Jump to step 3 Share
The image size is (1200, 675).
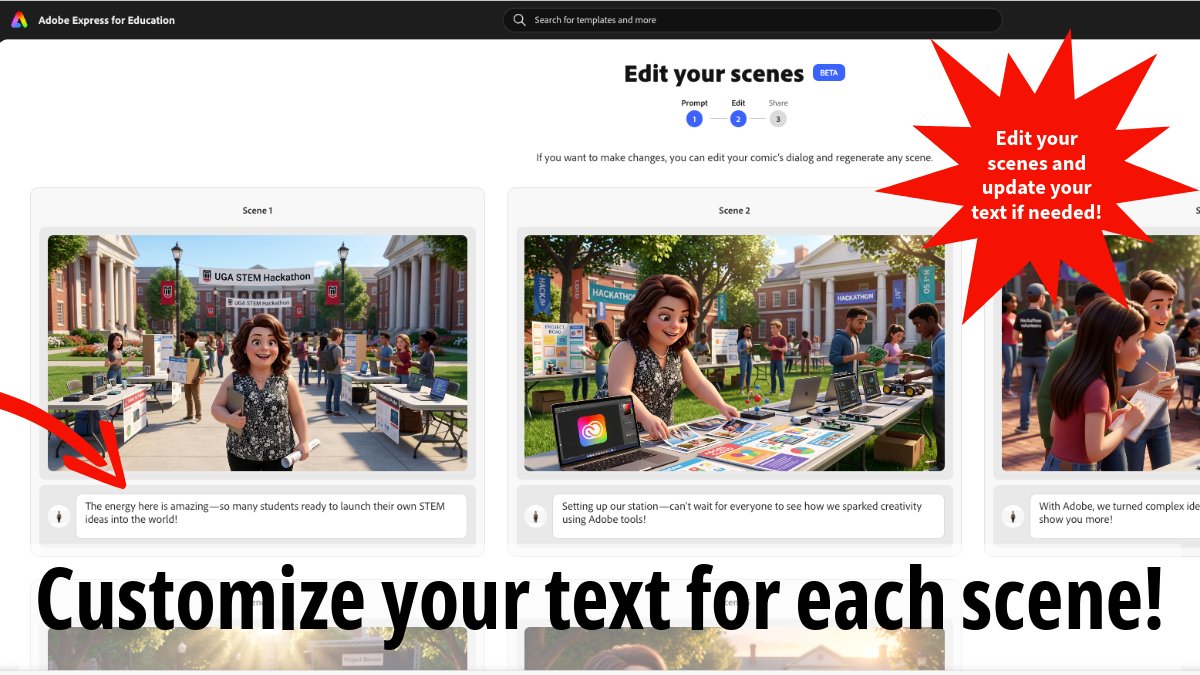pyautogui.click(x=778, y=119)
